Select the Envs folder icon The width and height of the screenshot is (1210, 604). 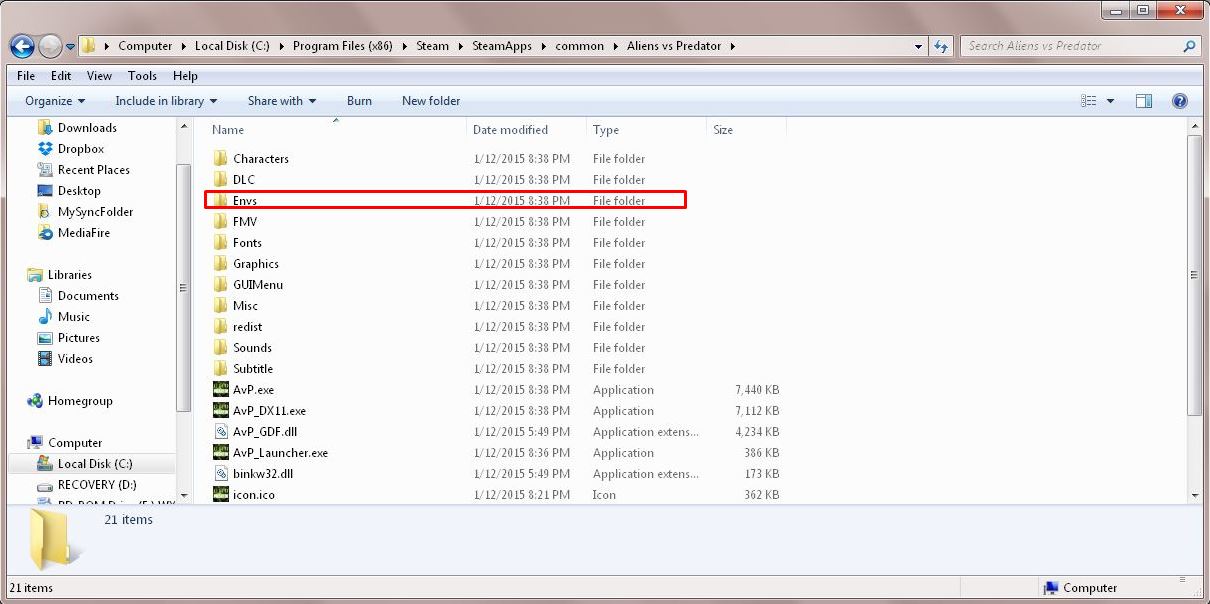click(x=221, y=201)
